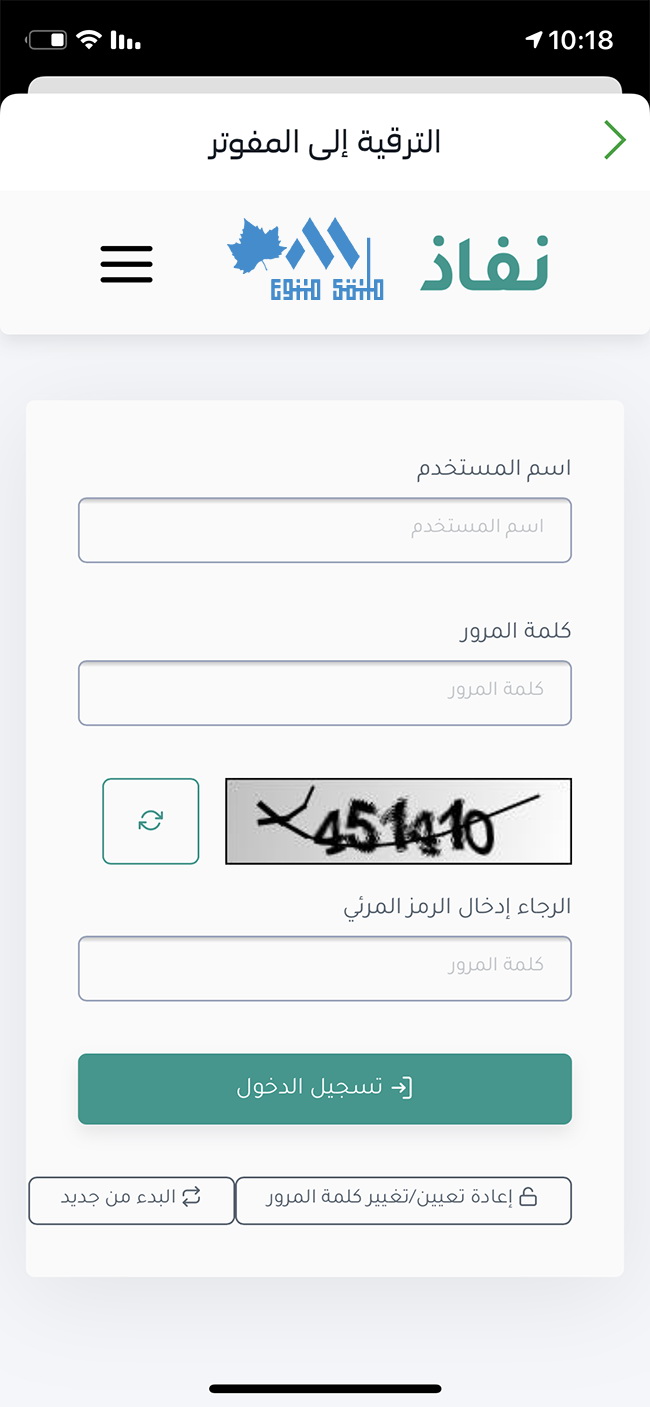Focus the اسم المستخدم username field
The width and height of the screenshot is (650, 1407).
(x=325, y=530)
